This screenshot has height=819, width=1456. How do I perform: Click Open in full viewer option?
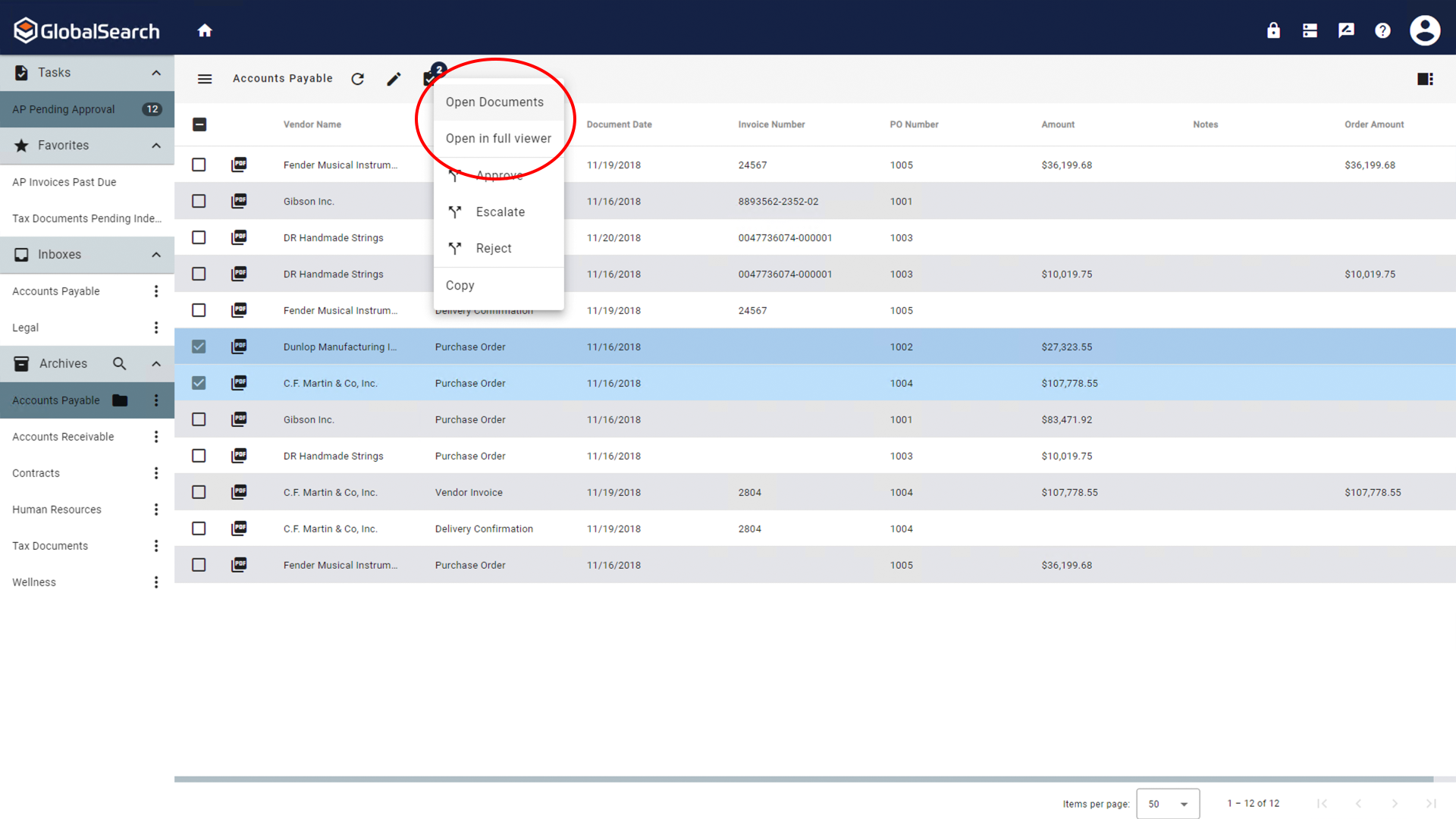click(498, 137)
